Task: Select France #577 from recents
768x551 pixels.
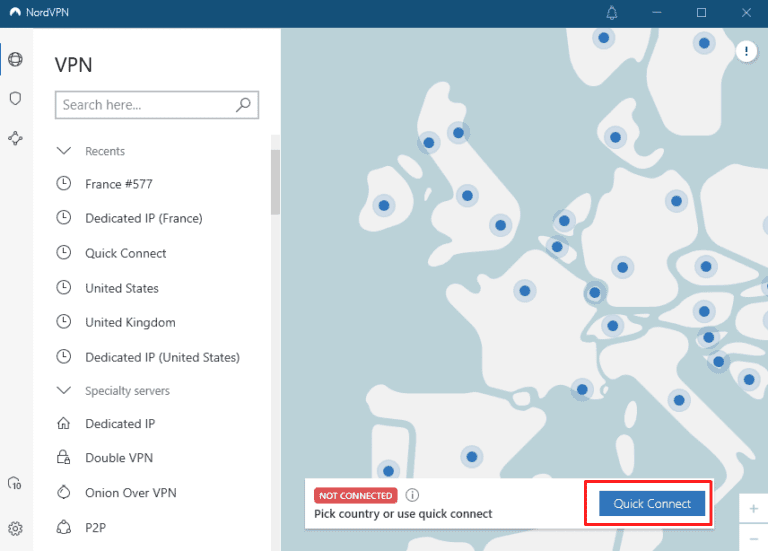Action: click(118, 184)
